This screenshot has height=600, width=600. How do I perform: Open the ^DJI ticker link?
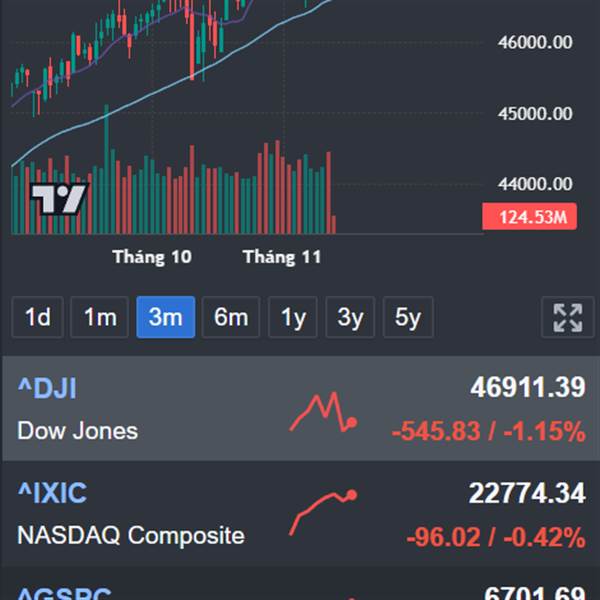(x=47, y=389)
